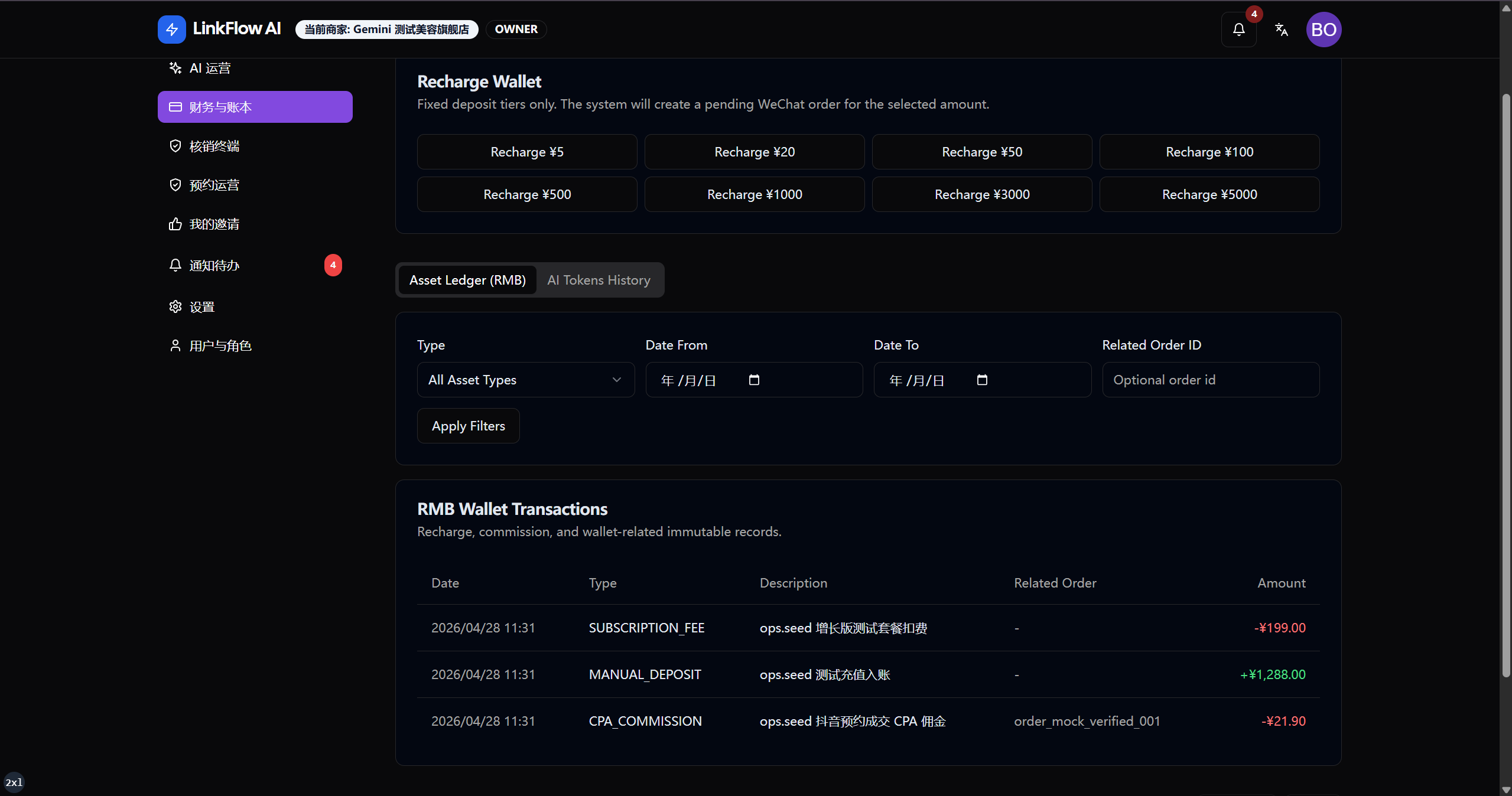
Task: Open the BO user avatar menu
Action: tap(1324, 30)
